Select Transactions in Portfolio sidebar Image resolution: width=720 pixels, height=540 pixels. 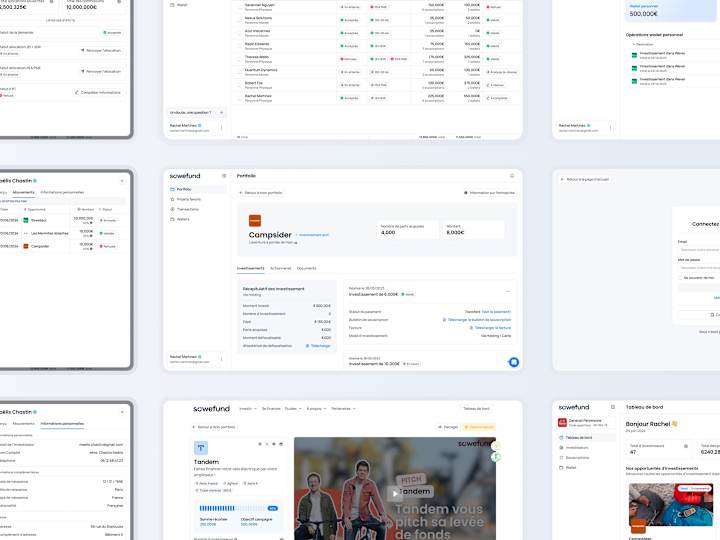click(x=197, y=209)
